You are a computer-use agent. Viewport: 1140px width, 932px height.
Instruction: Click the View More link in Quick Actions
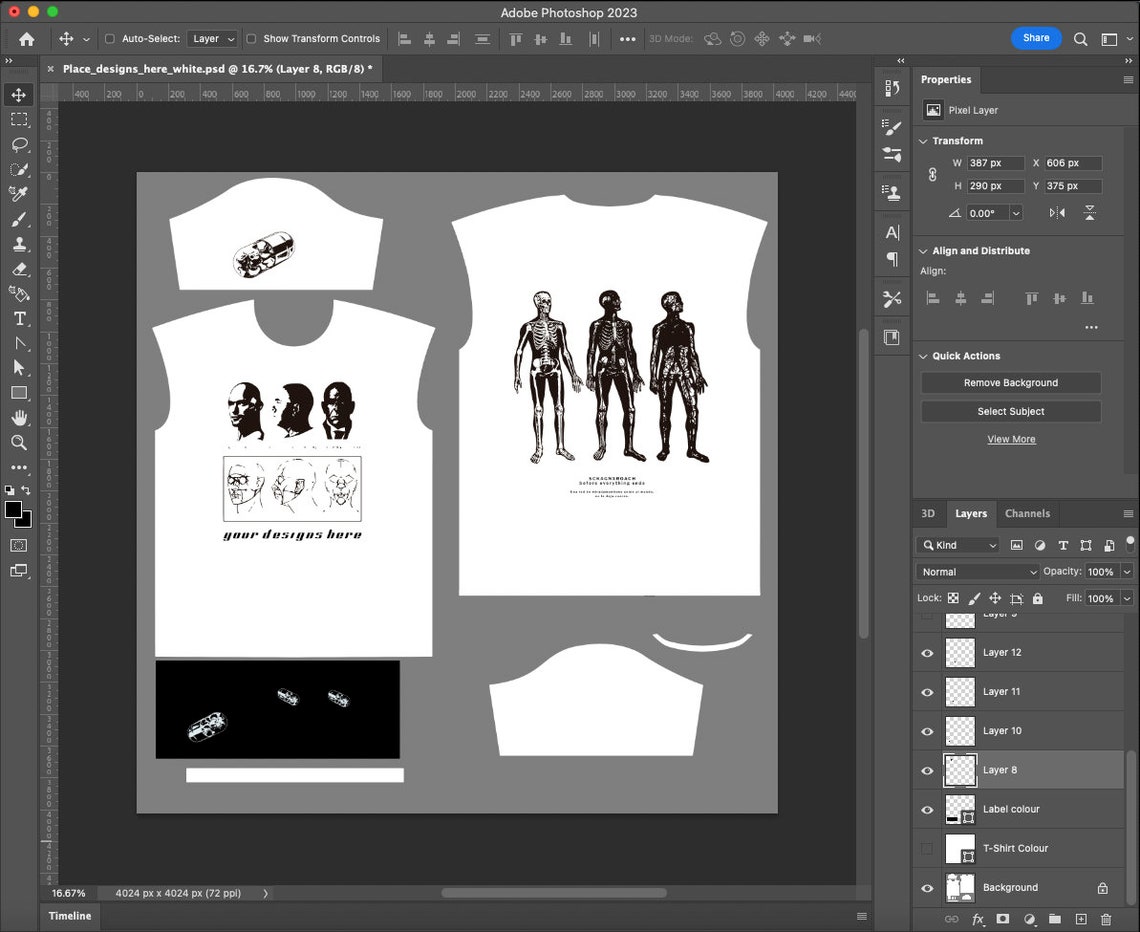(x=1011, y=438)
